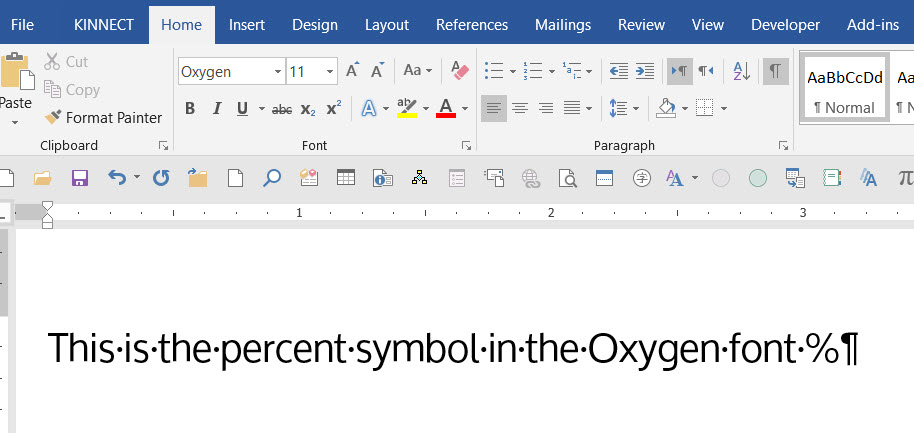Image resolution: width=914 pixels, height=433 pixels.
Task: Open the Change Case Aa menu
Action: click(418, 71)
